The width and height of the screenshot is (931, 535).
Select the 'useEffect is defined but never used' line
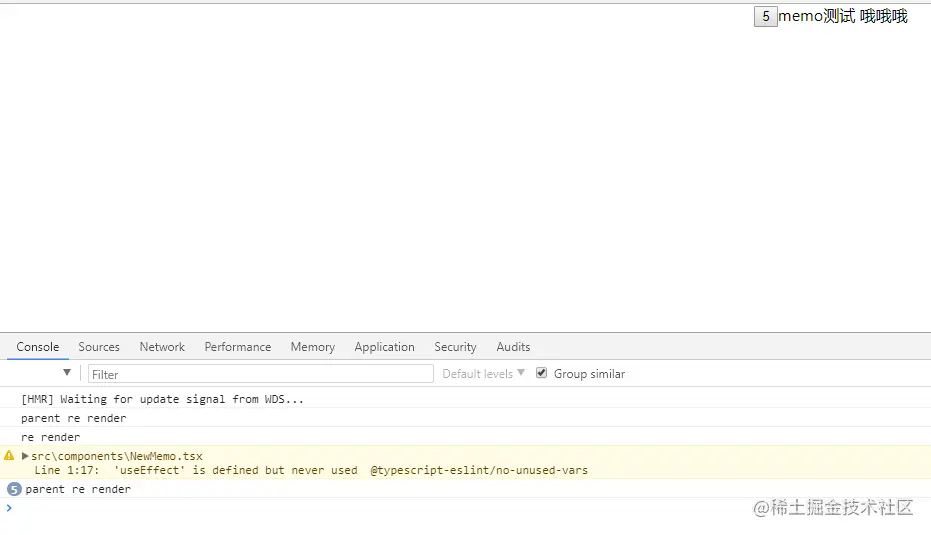click(x=311, y=470)
